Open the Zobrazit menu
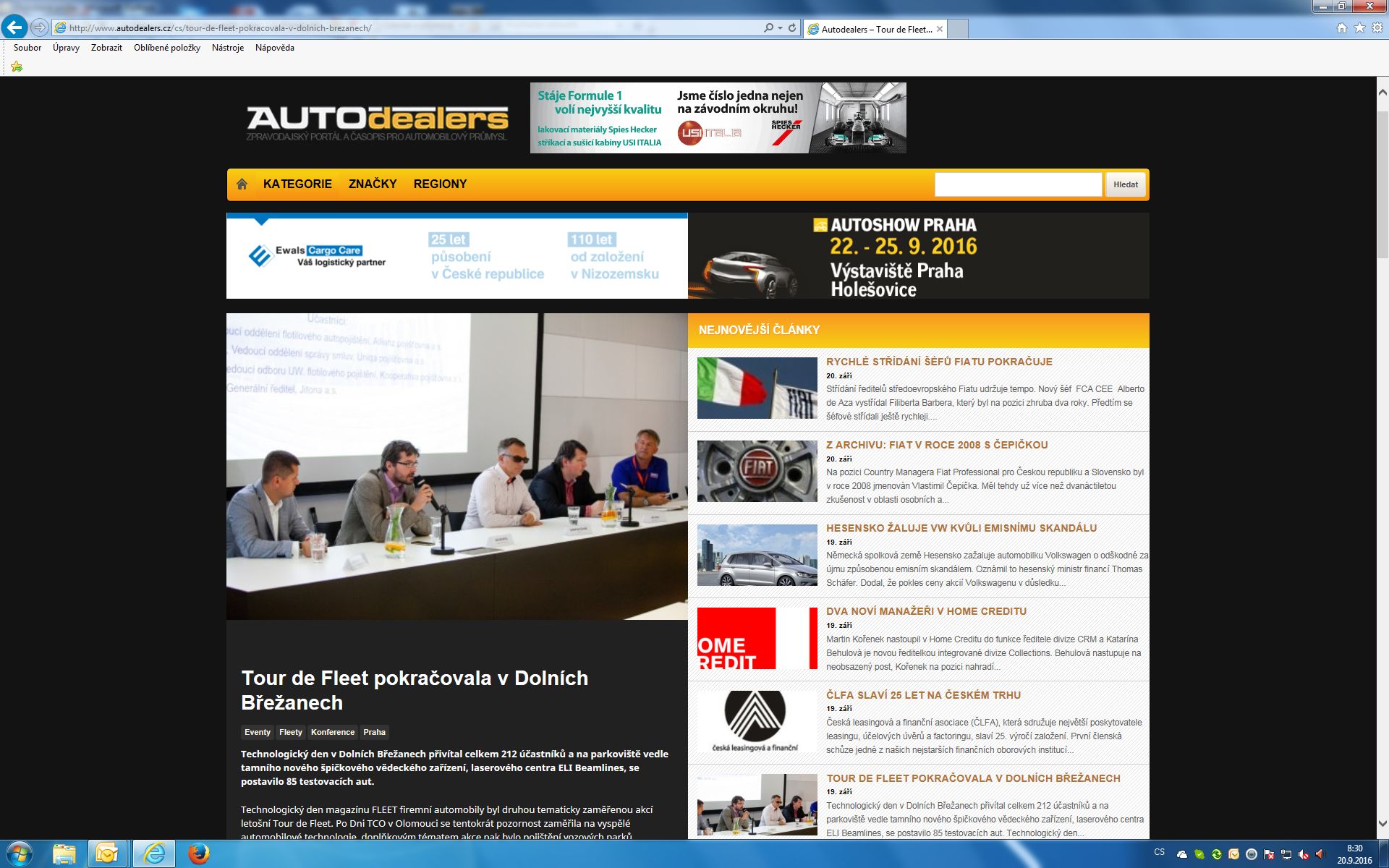The width and height of the screenshot is (1389, 868). 106,48
